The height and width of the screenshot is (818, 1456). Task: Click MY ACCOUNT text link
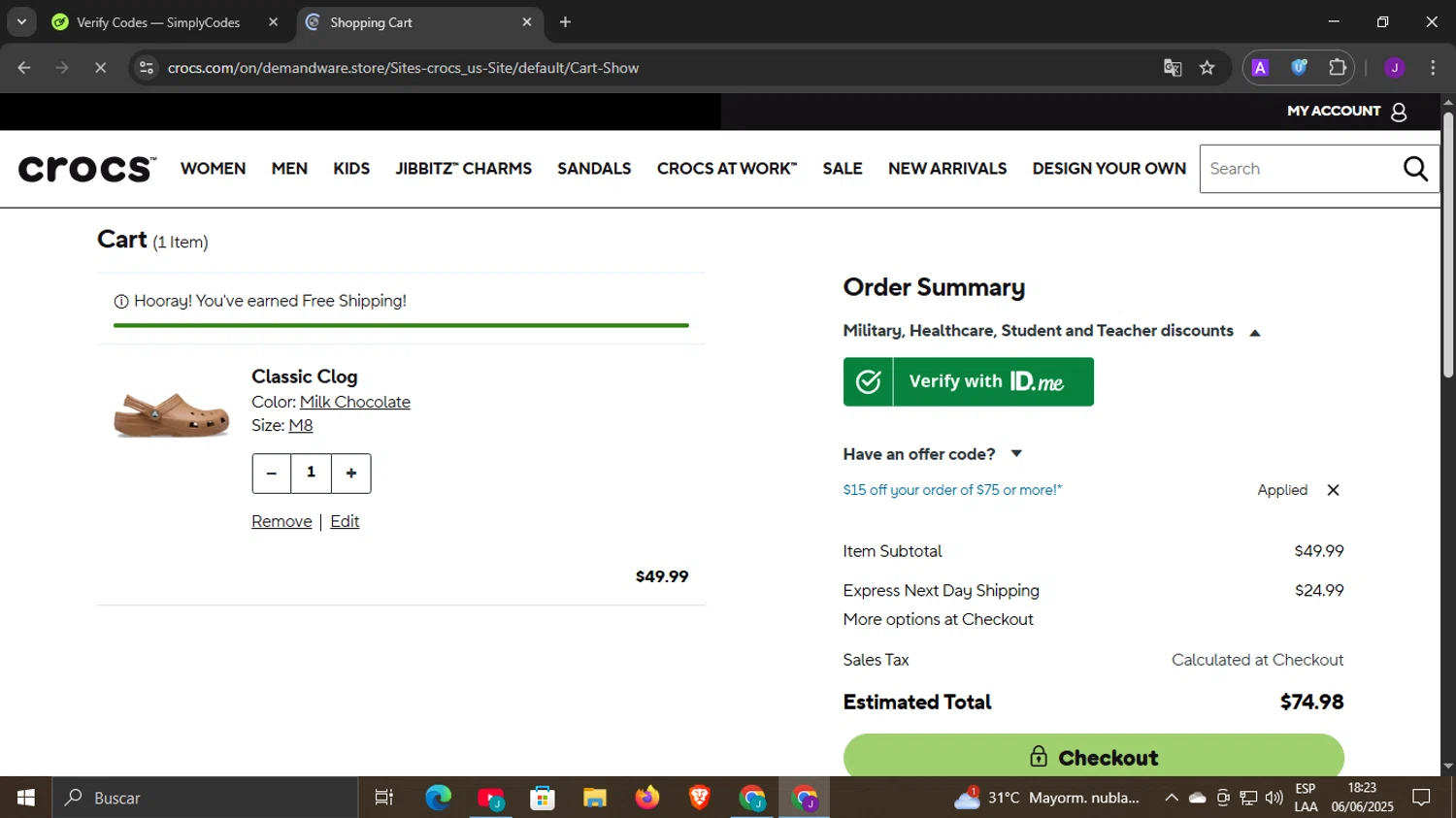[x=1334, y=111]
